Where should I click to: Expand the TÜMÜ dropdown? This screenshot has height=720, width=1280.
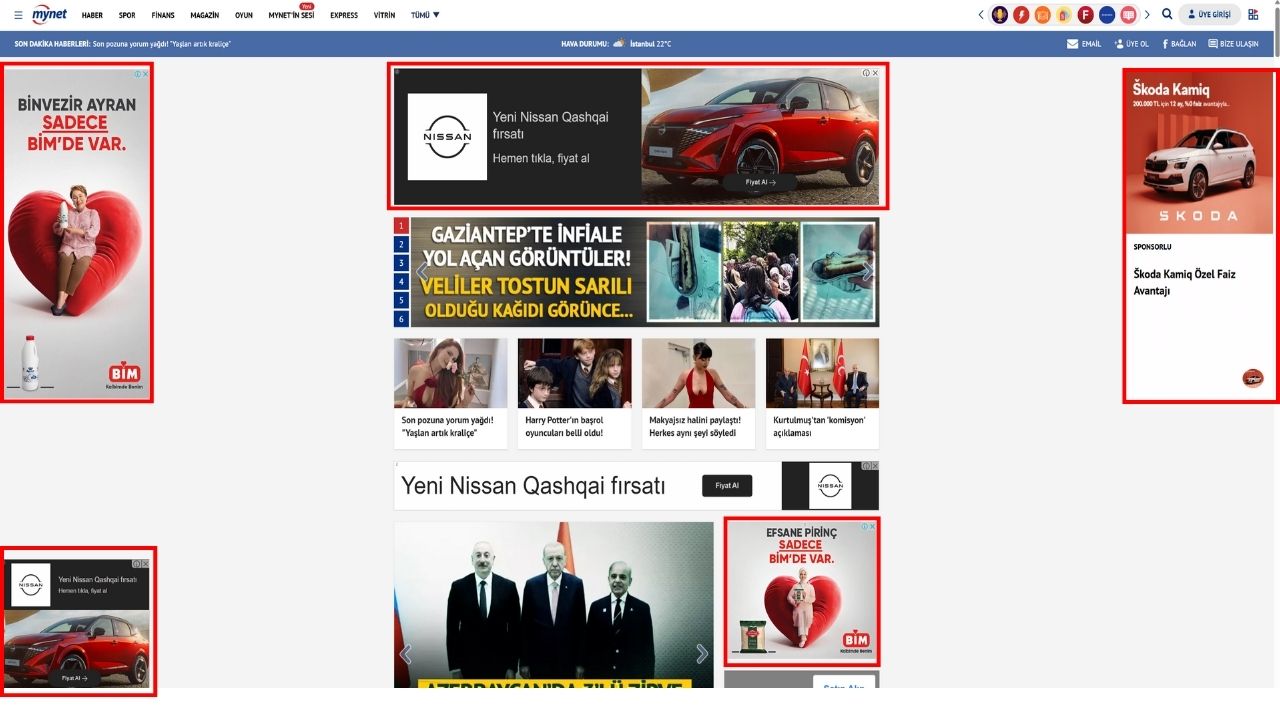[x=425, y=15]
